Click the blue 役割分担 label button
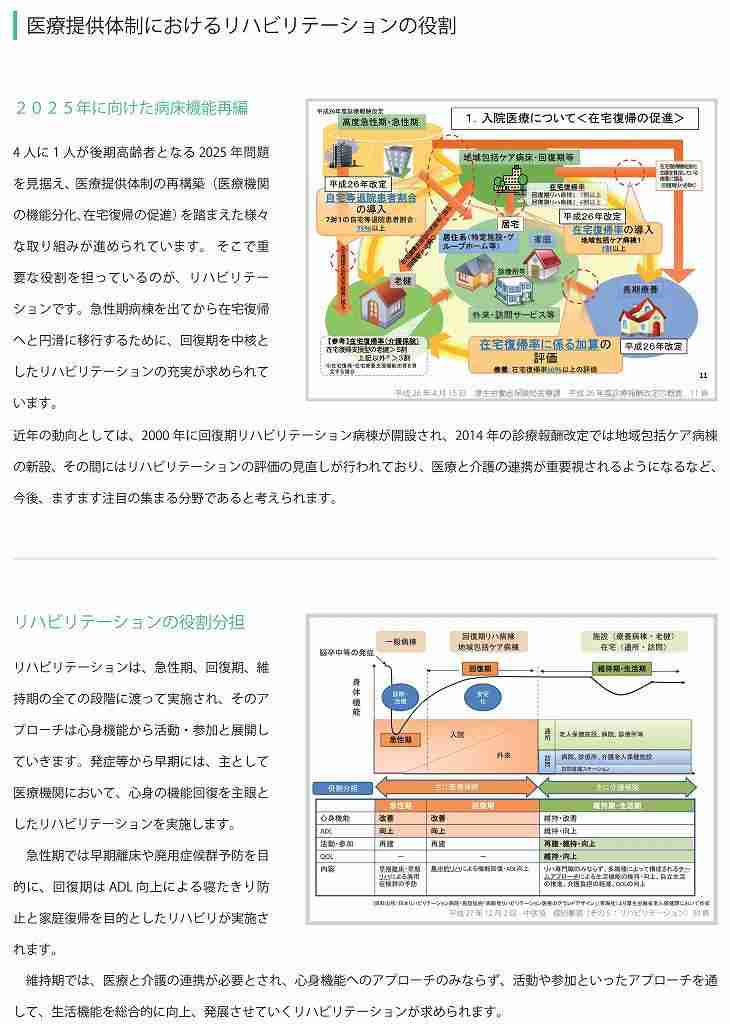Image resolution: width=730 pixels, height=1024 pixels. pos(343,788)
